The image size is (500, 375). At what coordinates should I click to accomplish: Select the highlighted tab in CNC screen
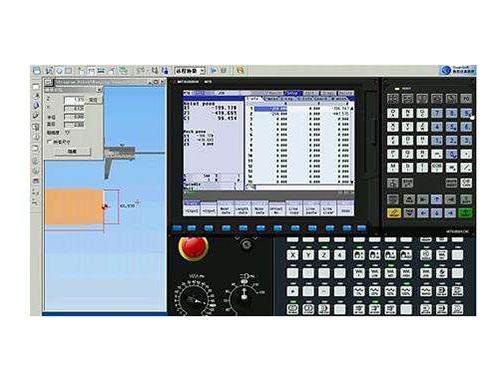pos(293,93)
